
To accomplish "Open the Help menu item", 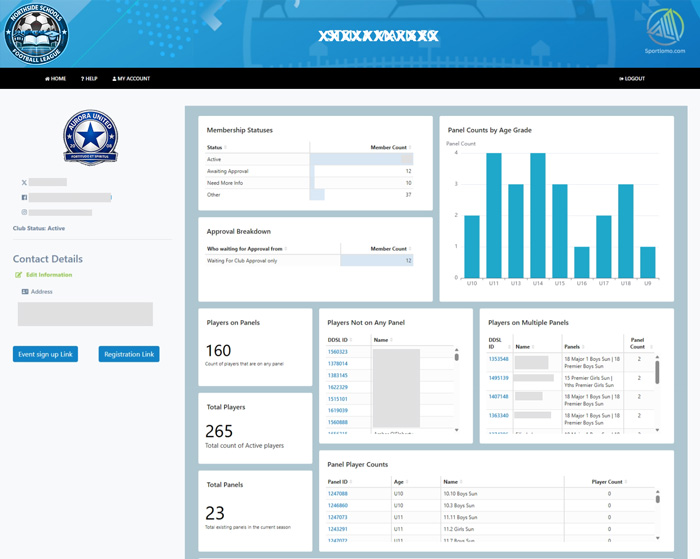I will point(89,78).
